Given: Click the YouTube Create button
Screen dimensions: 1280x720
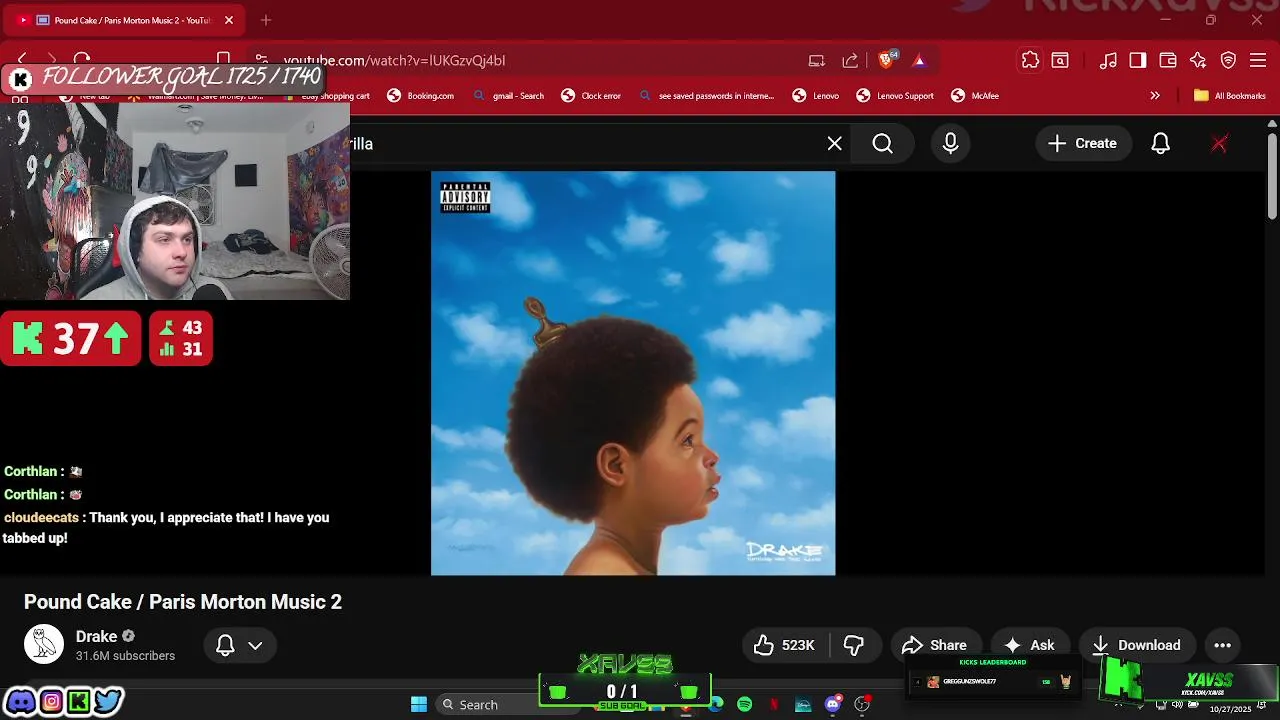Looking at the screenshot, I should [x=1083, y=144].
